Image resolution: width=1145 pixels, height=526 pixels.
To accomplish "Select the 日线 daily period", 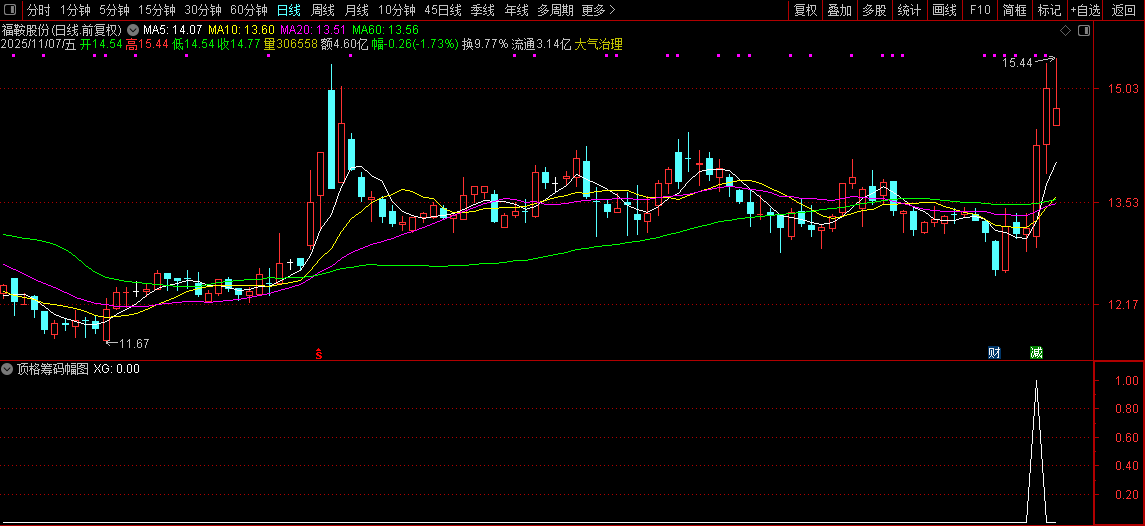I will point(289,10).
